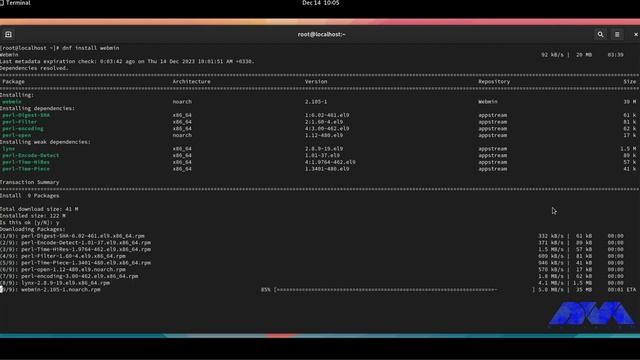
Task: Click the Version column header
Action: tap(316, 82)
